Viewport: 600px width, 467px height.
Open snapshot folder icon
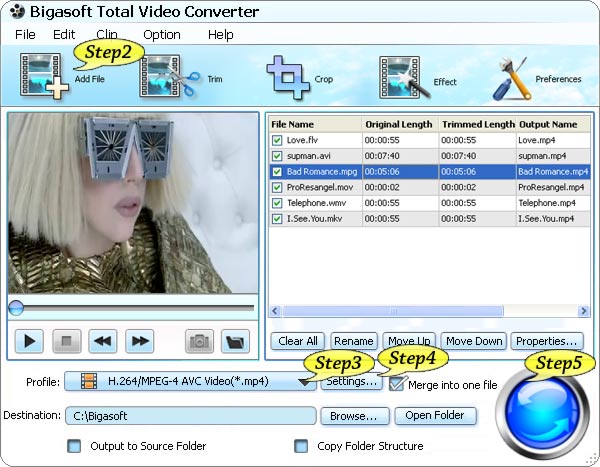[x=235, y=341]
